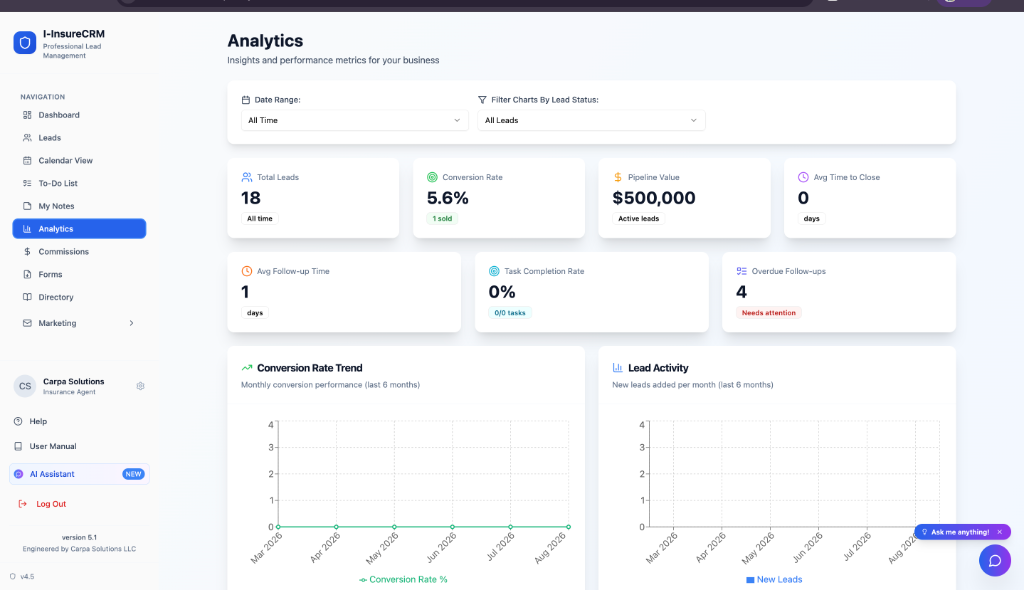Go to Dashboard in navigation

[x=79, y=115]
